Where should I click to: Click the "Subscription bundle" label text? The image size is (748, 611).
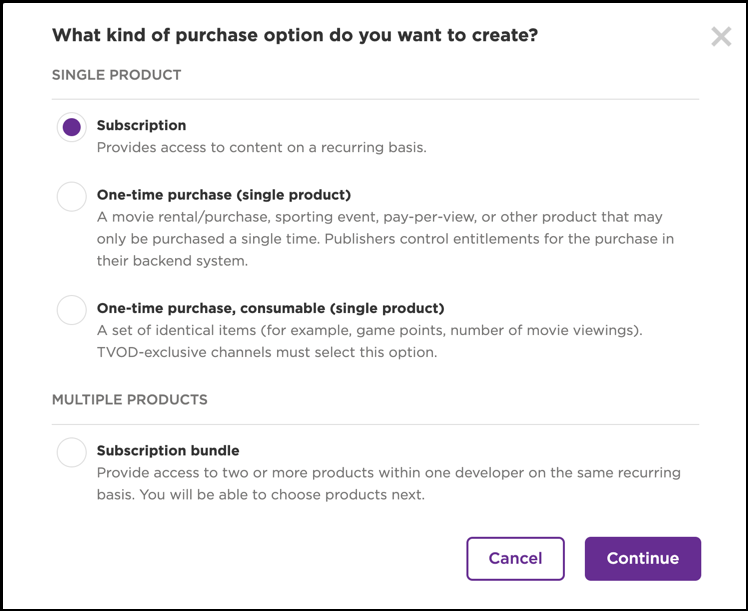coord(168,451)
